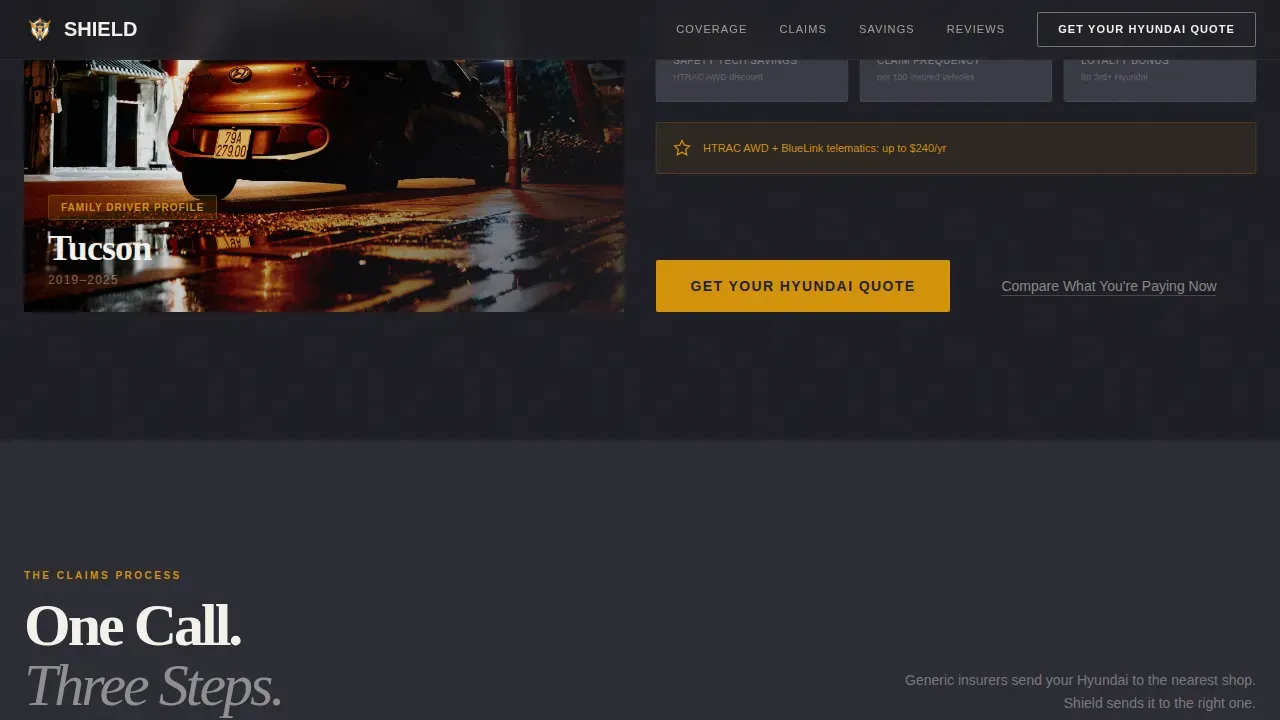Open the Coverage nav item
Image resolution: width=1280 pixels, height=720 pixels.
tap(711, 29)
